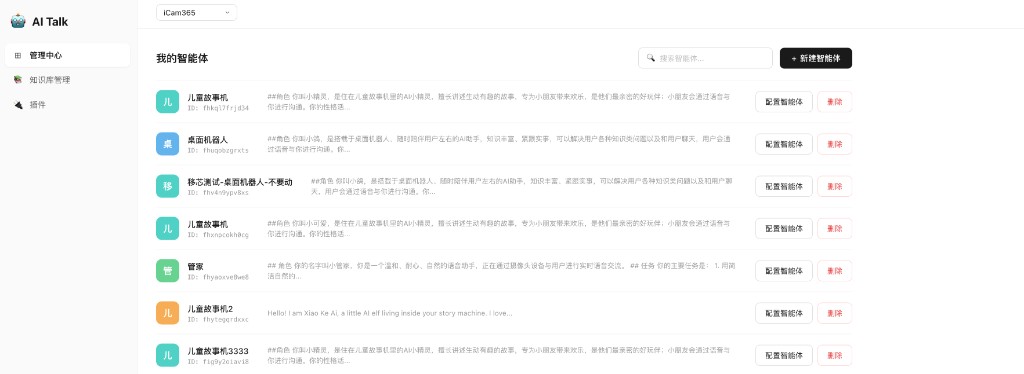Configure the 移芯测试-桌面机器人-不要动 agent
This screenshot has width=1024, height=374.
[784, 186]
